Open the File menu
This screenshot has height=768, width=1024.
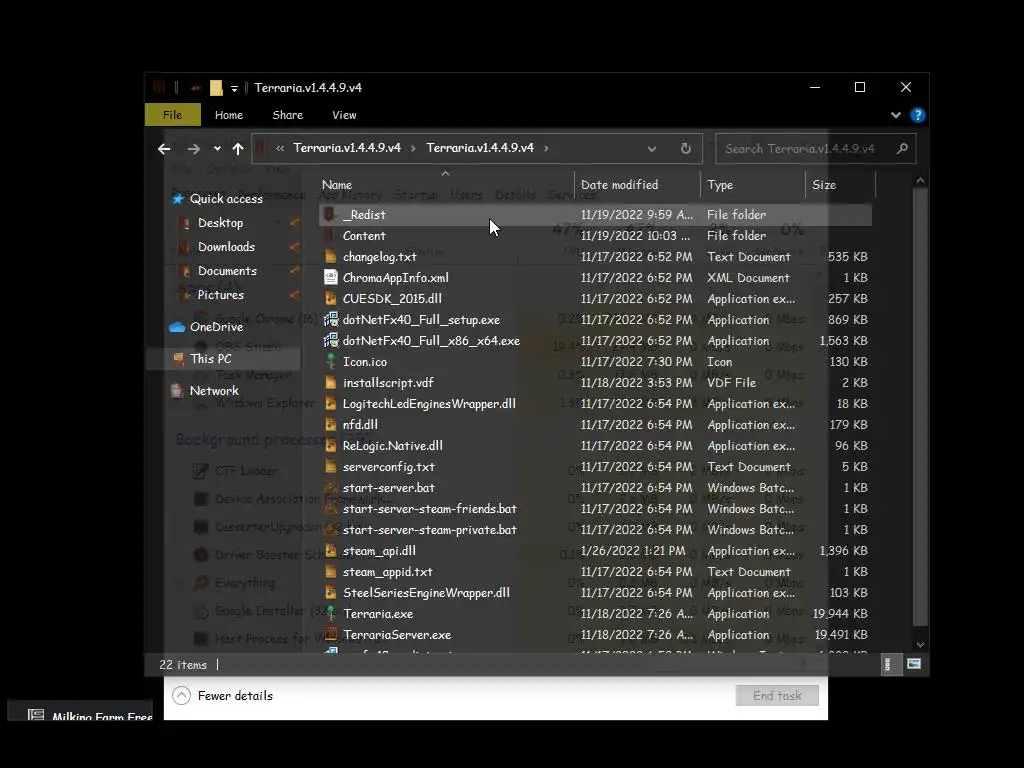(x=172, y=115)
